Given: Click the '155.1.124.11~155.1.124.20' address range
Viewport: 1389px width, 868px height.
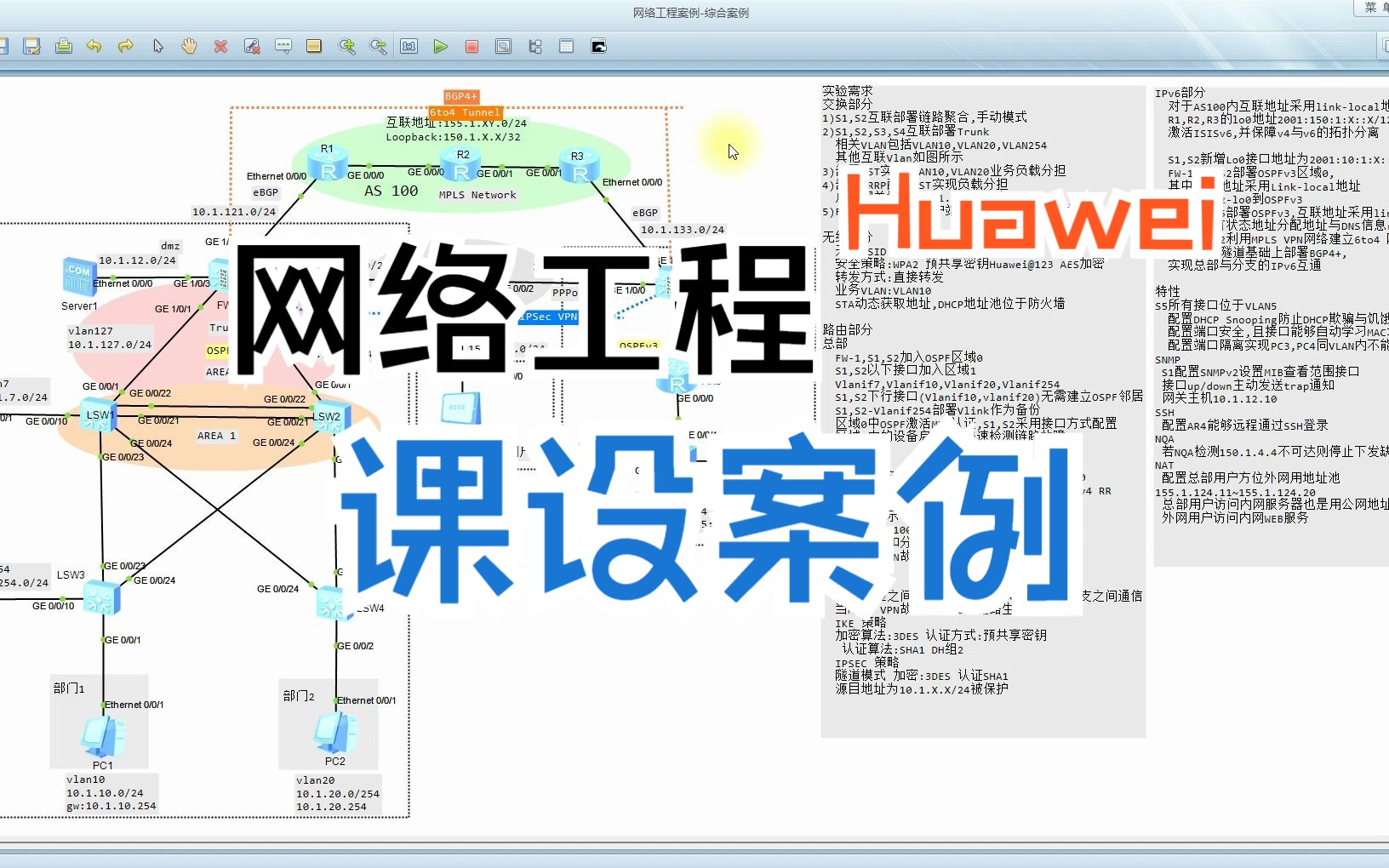Looking at the screenshot, I should (1235, 493).
